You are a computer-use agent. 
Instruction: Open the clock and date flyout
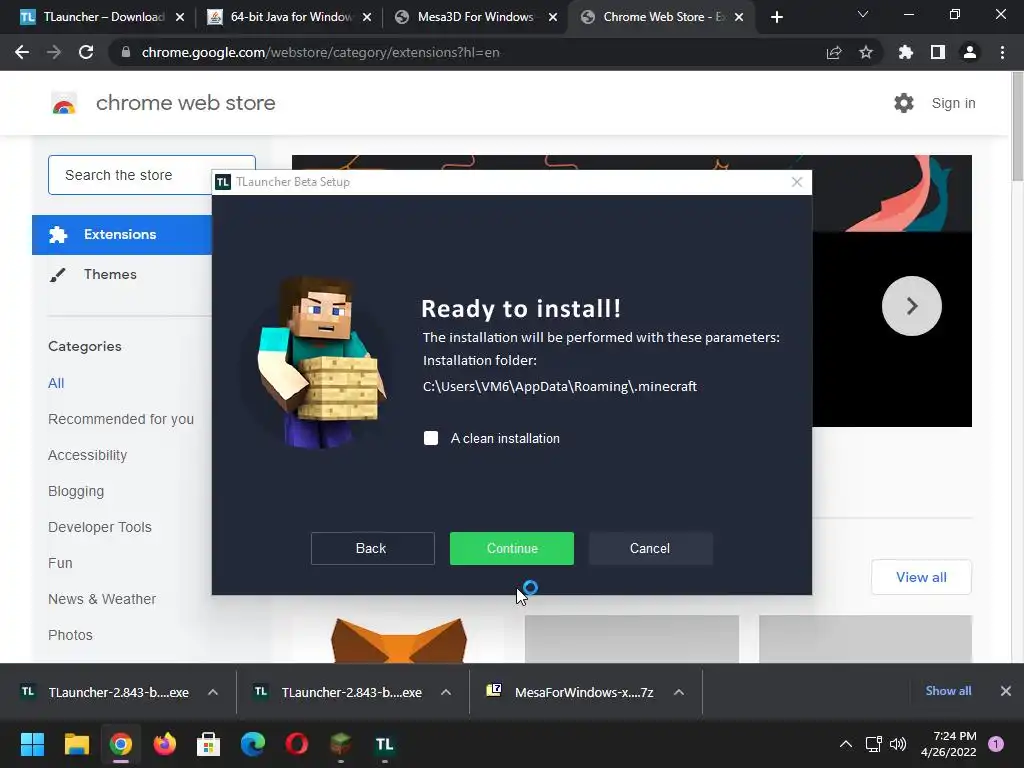click(949, 744)
